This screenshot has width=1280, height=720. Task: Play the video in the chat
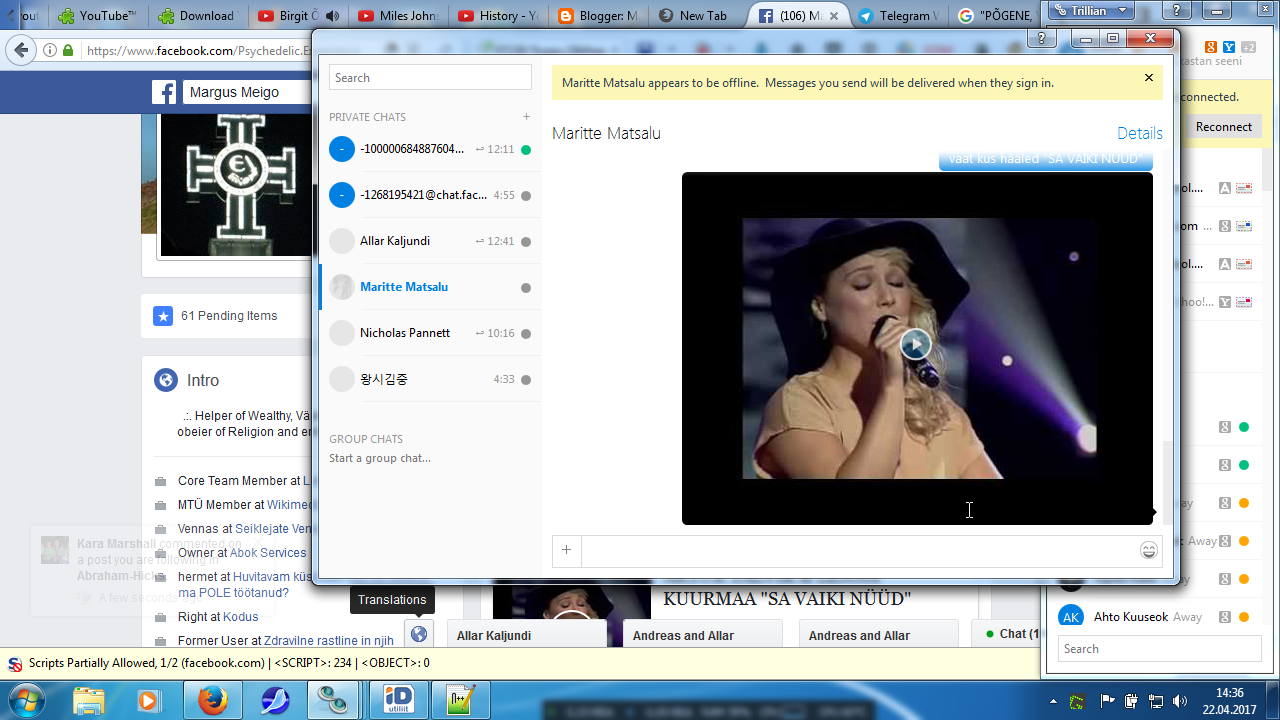(915, 345)
